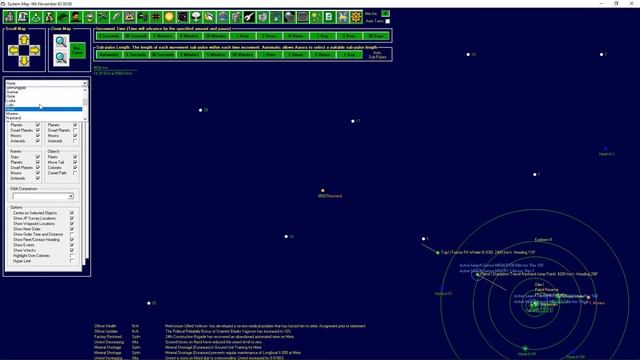Click the warning triangle toolbar icon
Viewport: 640px width, 360px height.
coord(129,17)
